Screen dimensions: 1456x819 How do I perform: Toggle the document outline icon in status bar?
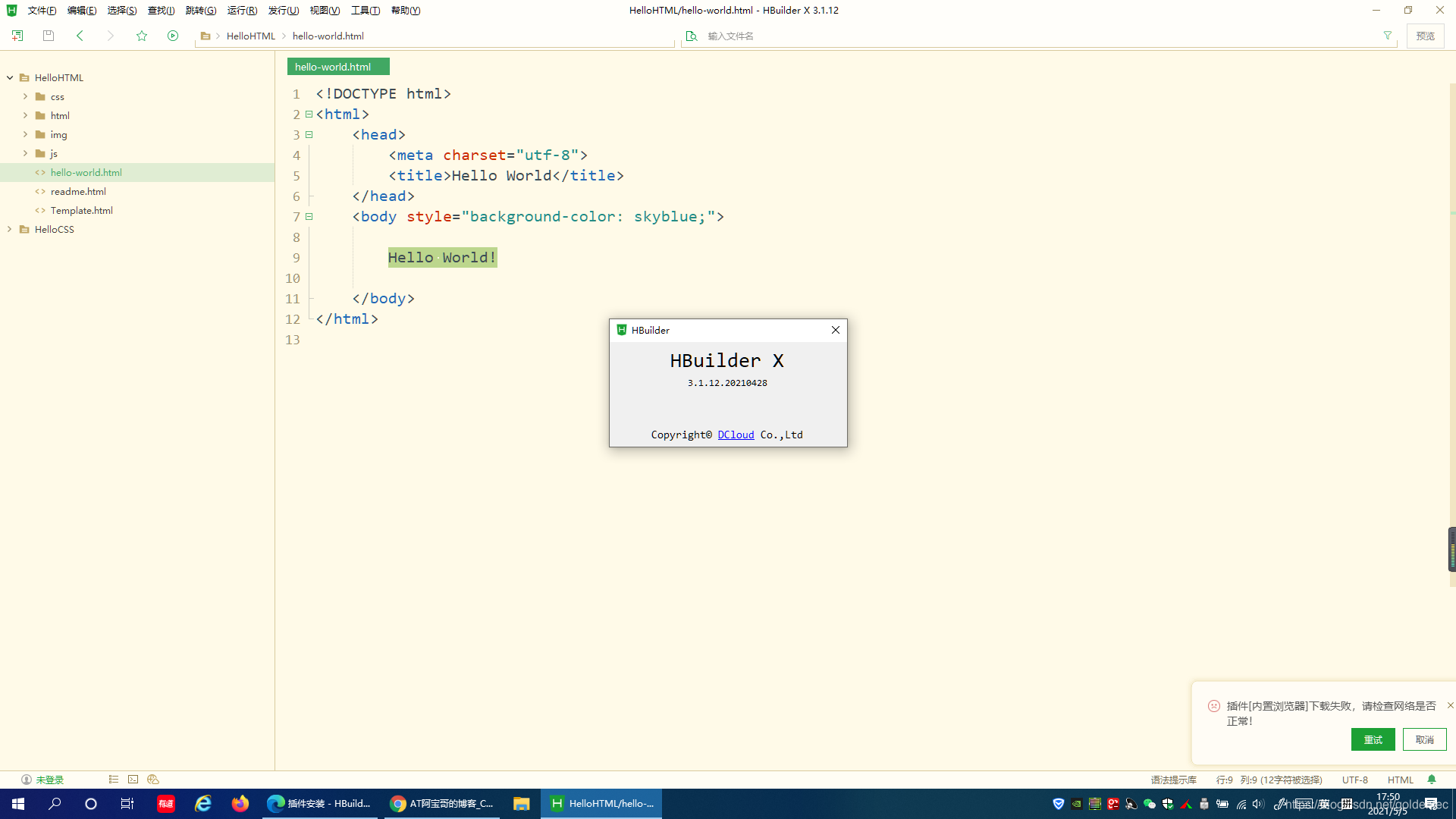coord(114,780)
